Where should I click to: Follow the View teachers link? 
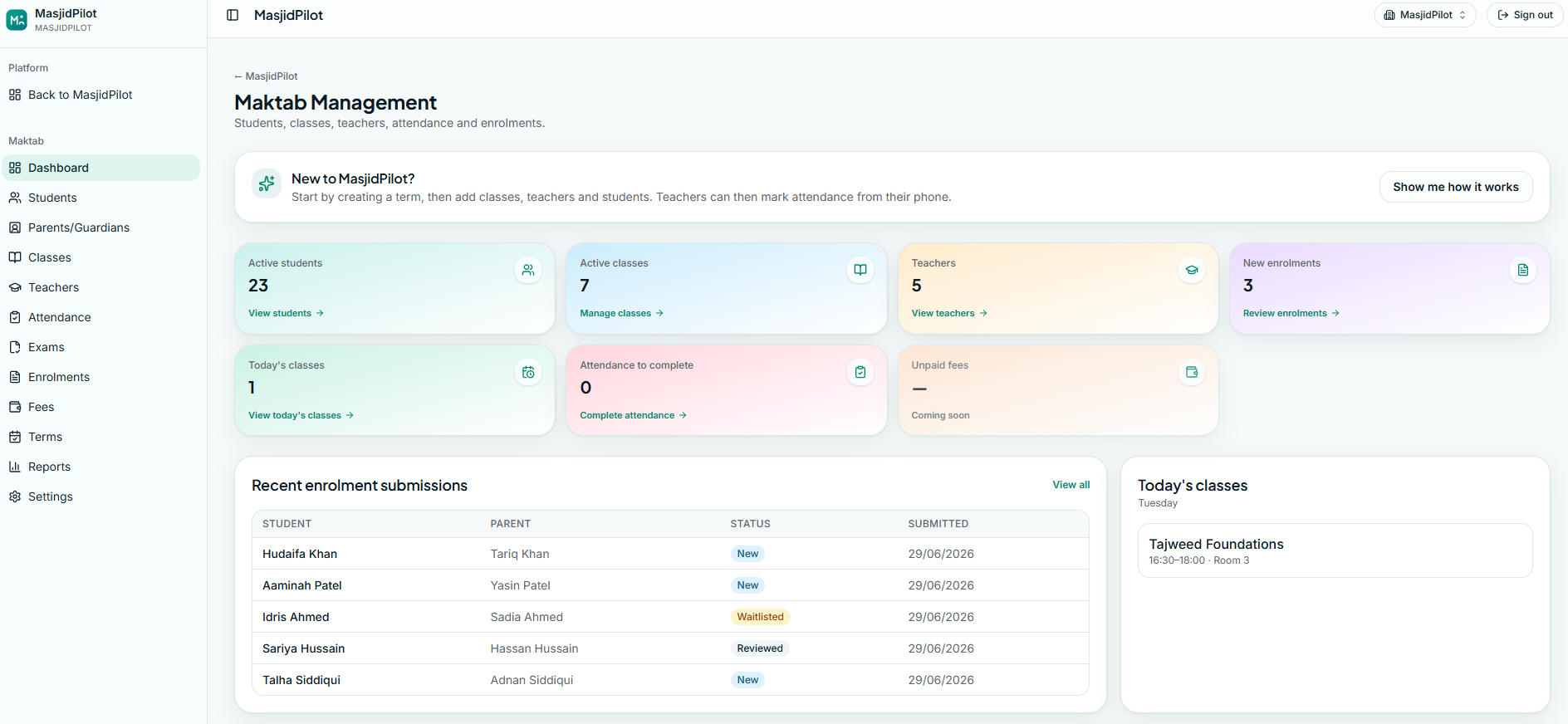pyautogui.click(x=949, y=313)
